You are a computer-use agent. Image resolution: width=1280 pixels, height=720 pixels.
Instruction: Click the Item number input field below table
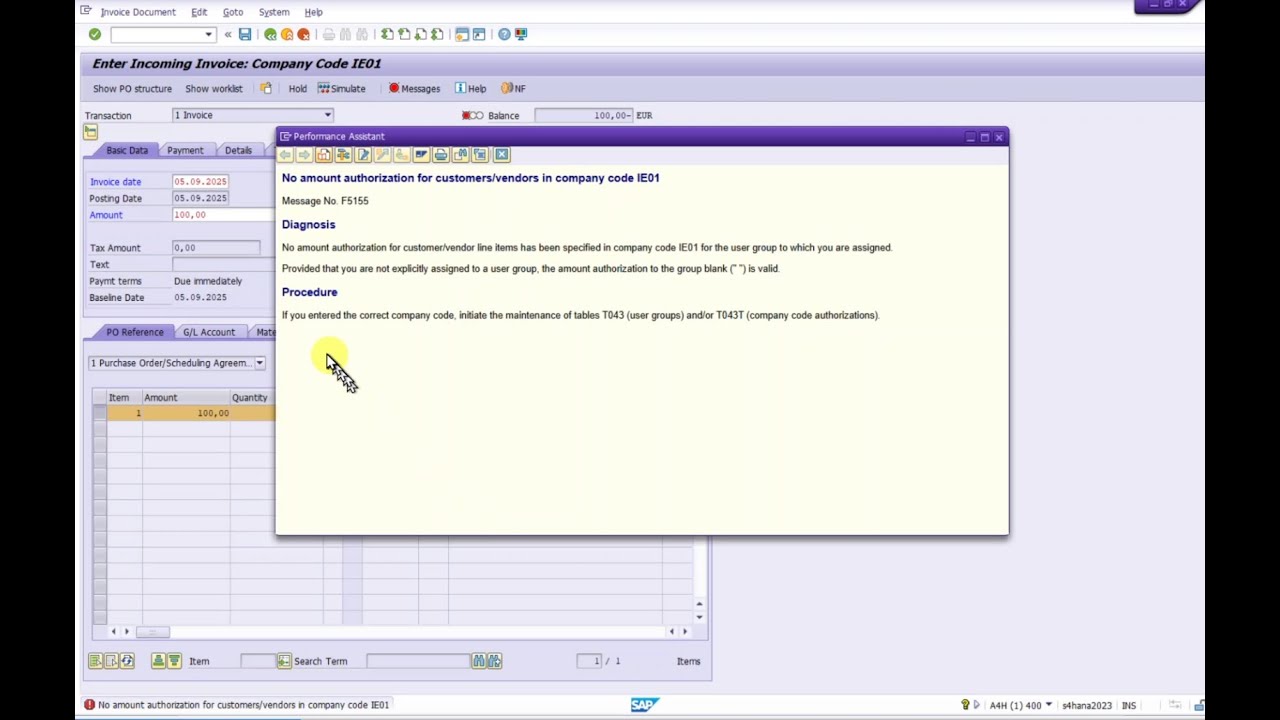[x=257, y=661]
